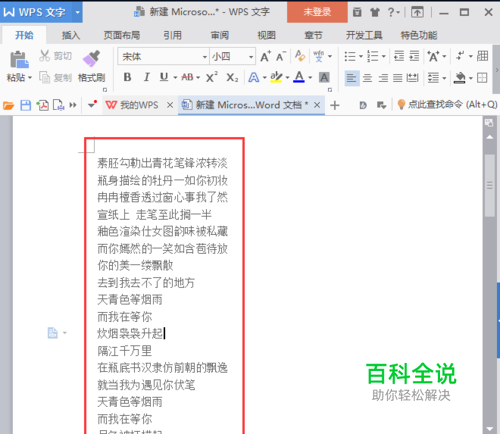Switch to the 审阅 tab
500x434 pixels.
[x=220, y=35]
